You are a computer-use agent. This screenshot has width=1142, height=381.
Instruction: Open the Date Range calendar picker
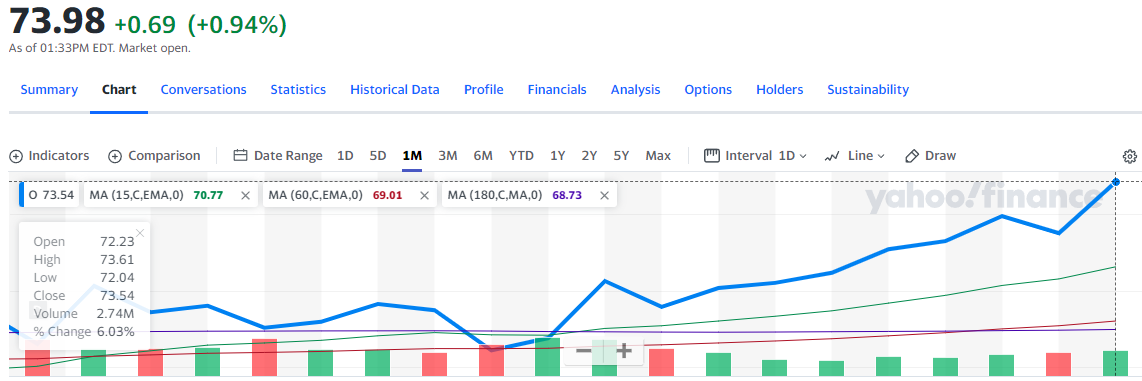click(277, 156)
